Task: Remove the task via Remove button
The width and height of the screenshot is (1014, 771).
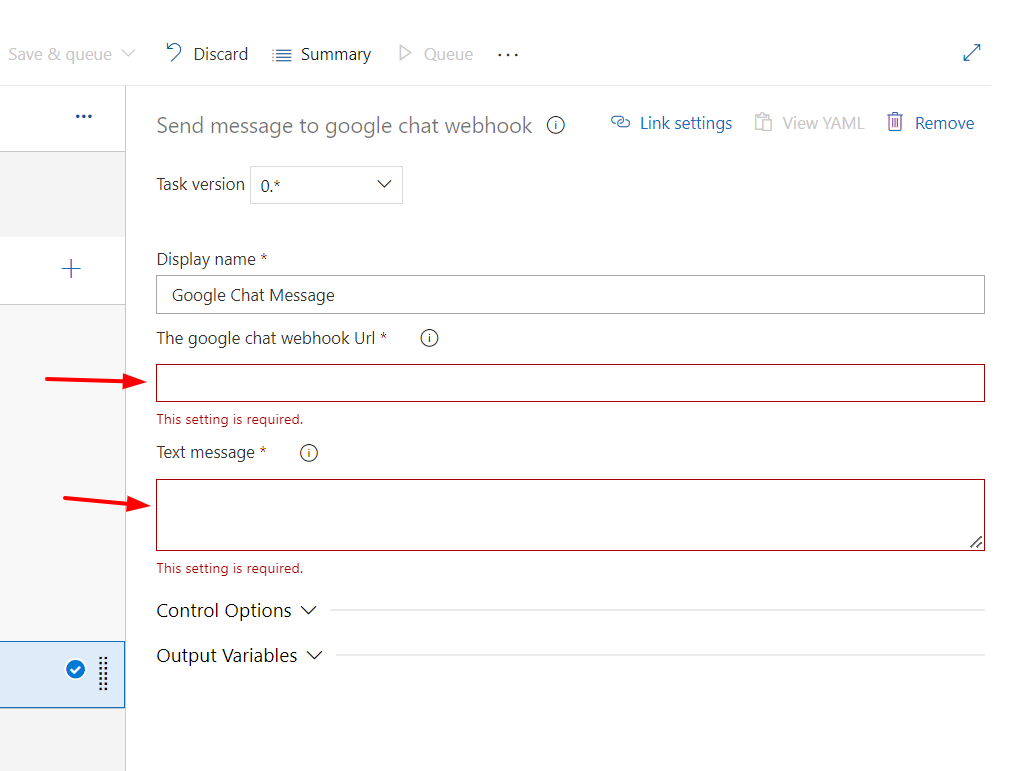Action: click(x=931, y=123)
